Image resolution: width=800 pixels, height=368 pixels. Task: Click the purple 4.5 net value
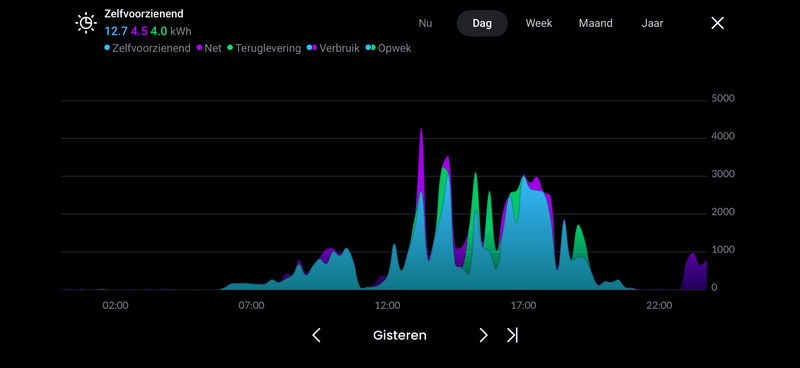click(x=139, y=31)
